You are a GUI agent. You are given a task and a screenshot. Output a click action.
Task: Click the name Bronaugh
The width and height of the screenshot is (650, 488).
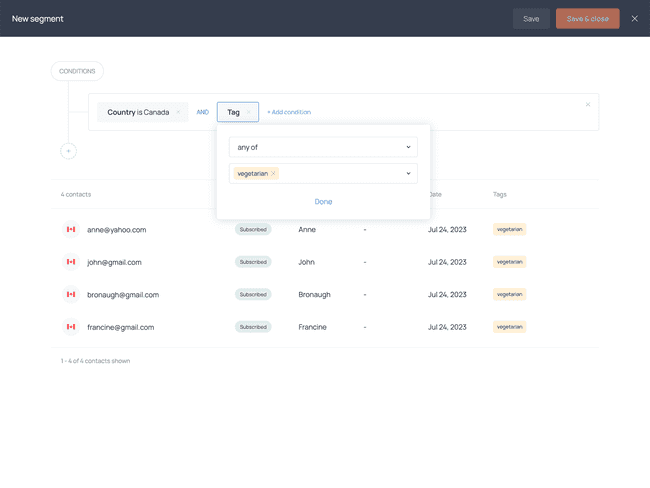[x=314, y=295]
